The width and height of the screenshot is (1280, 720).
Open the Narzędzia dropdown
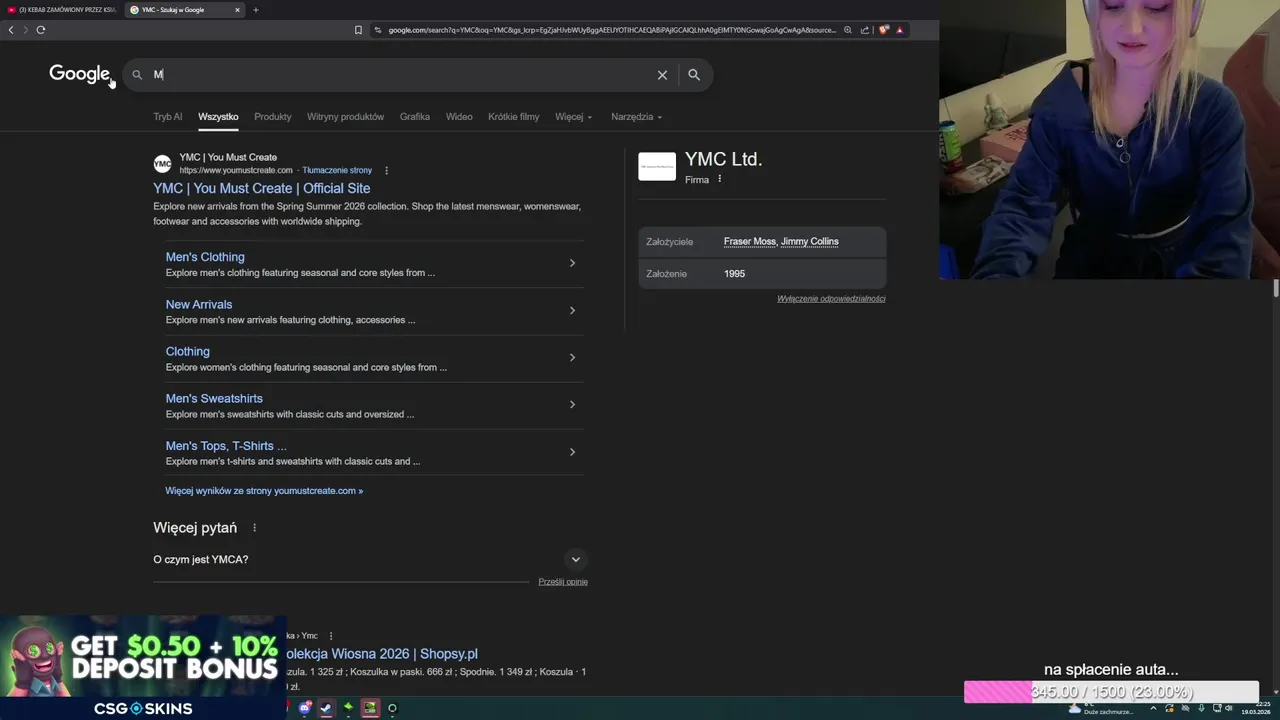tap(636, 117)
